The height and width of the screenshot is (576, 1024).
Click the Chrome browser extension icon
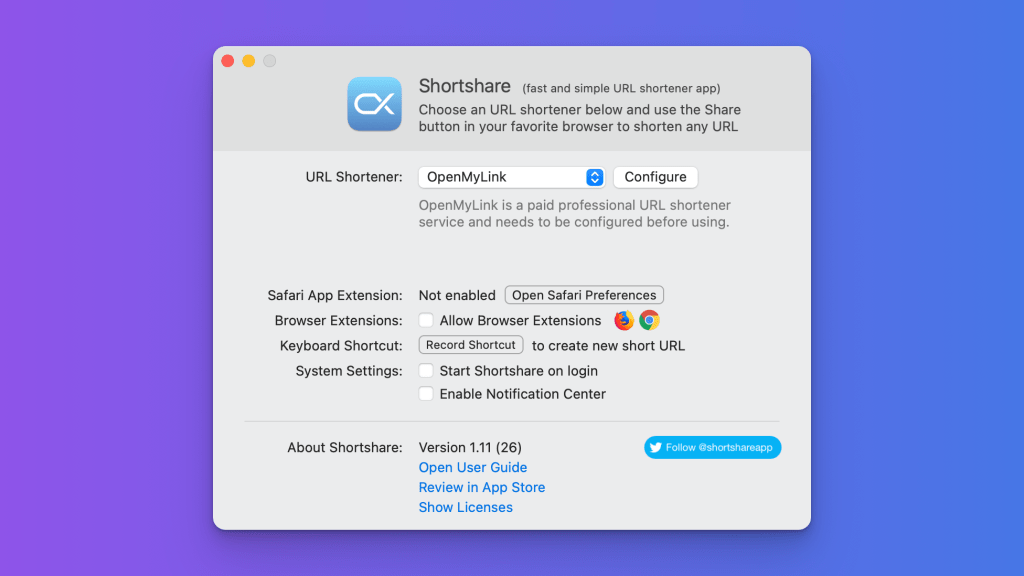[x=649, y=320]
